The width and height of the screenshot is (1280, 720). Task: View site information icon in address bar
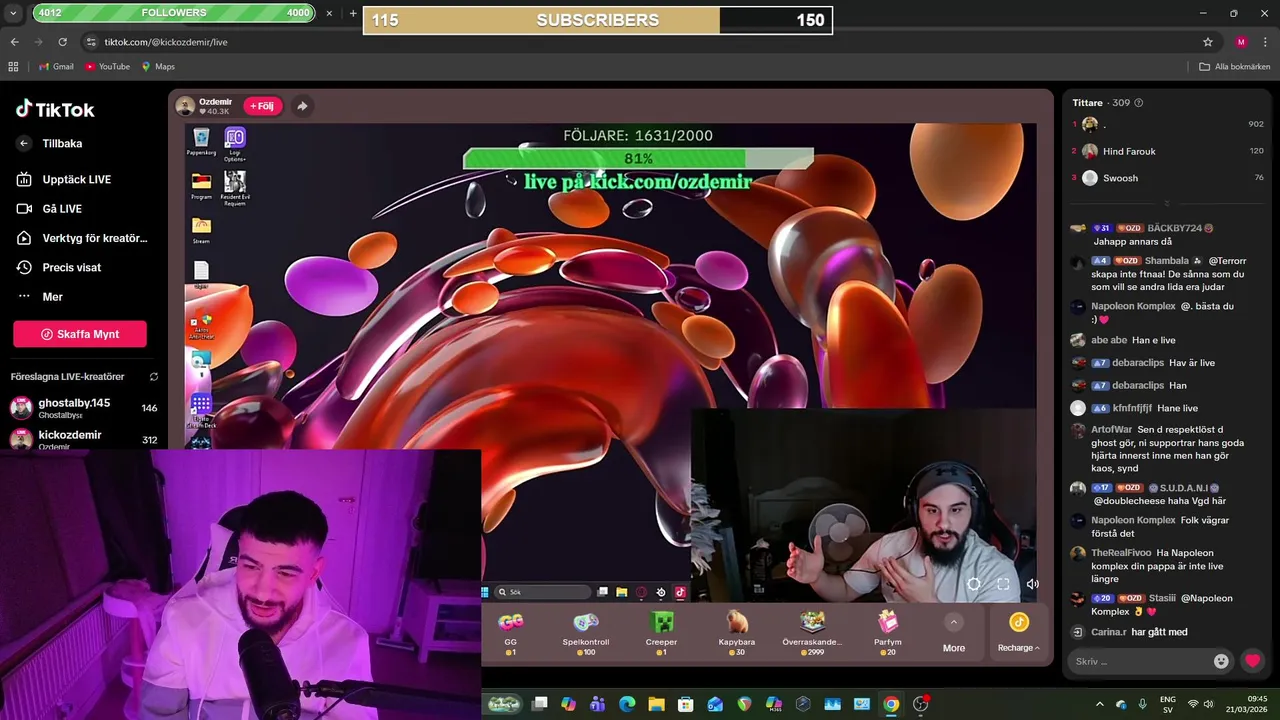[91, 42]
